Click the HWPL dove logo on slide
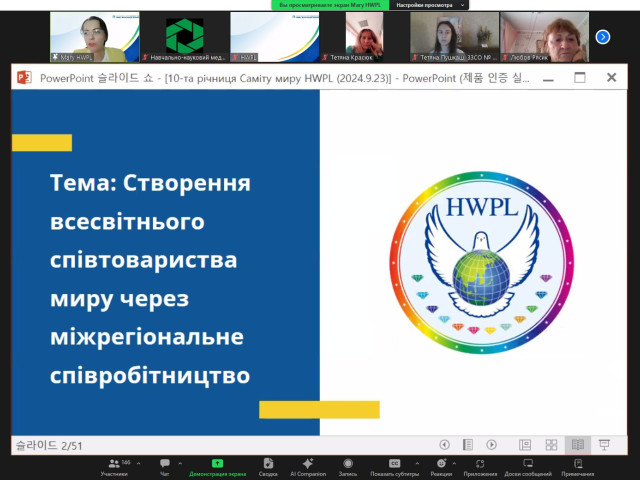 482,262
